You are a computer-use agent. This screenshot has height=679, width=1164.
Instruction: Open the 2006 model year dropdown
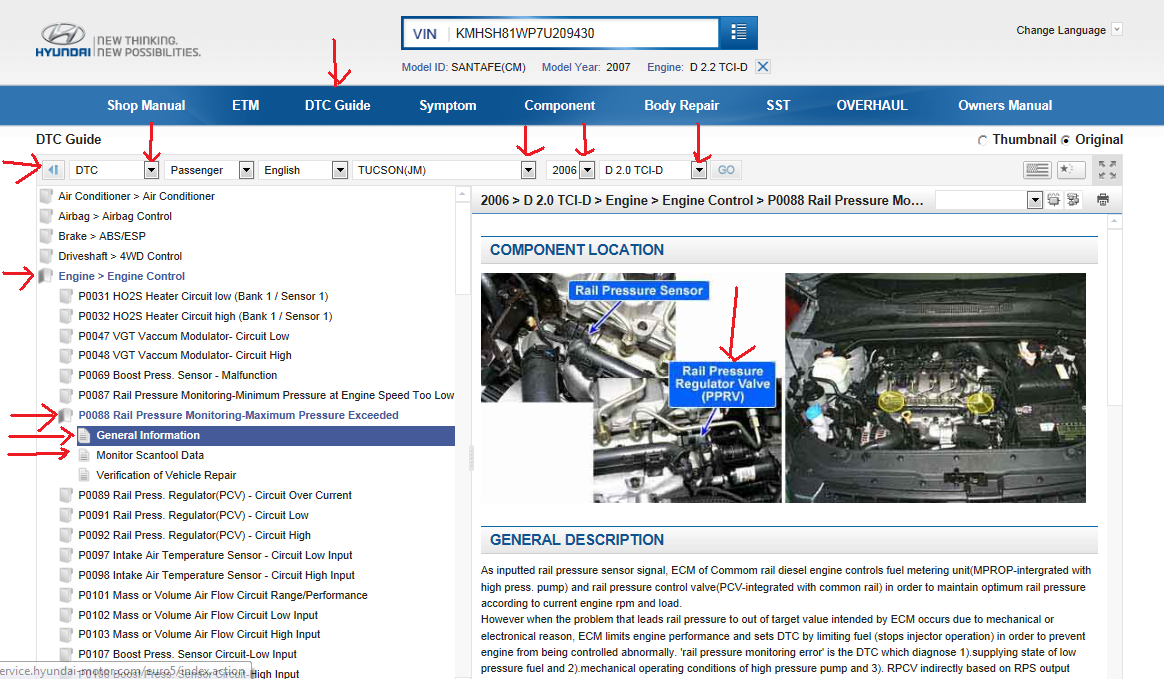point(586,170)
